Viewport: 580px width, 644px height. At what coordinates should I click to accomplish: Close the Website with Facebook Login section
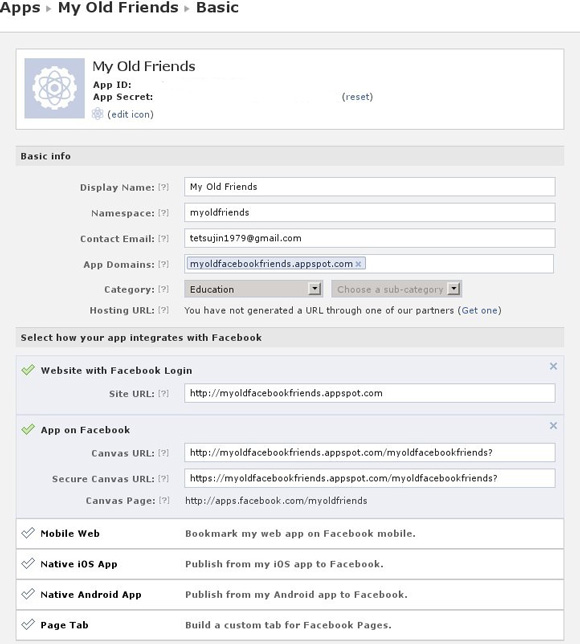click(553, 366)
